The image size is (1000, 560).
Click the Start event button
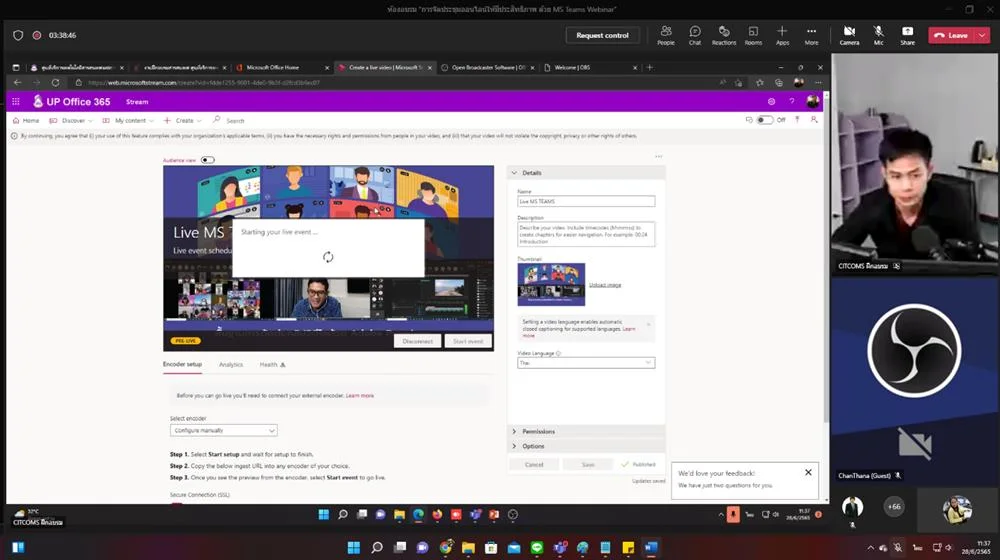coord(468,341)
